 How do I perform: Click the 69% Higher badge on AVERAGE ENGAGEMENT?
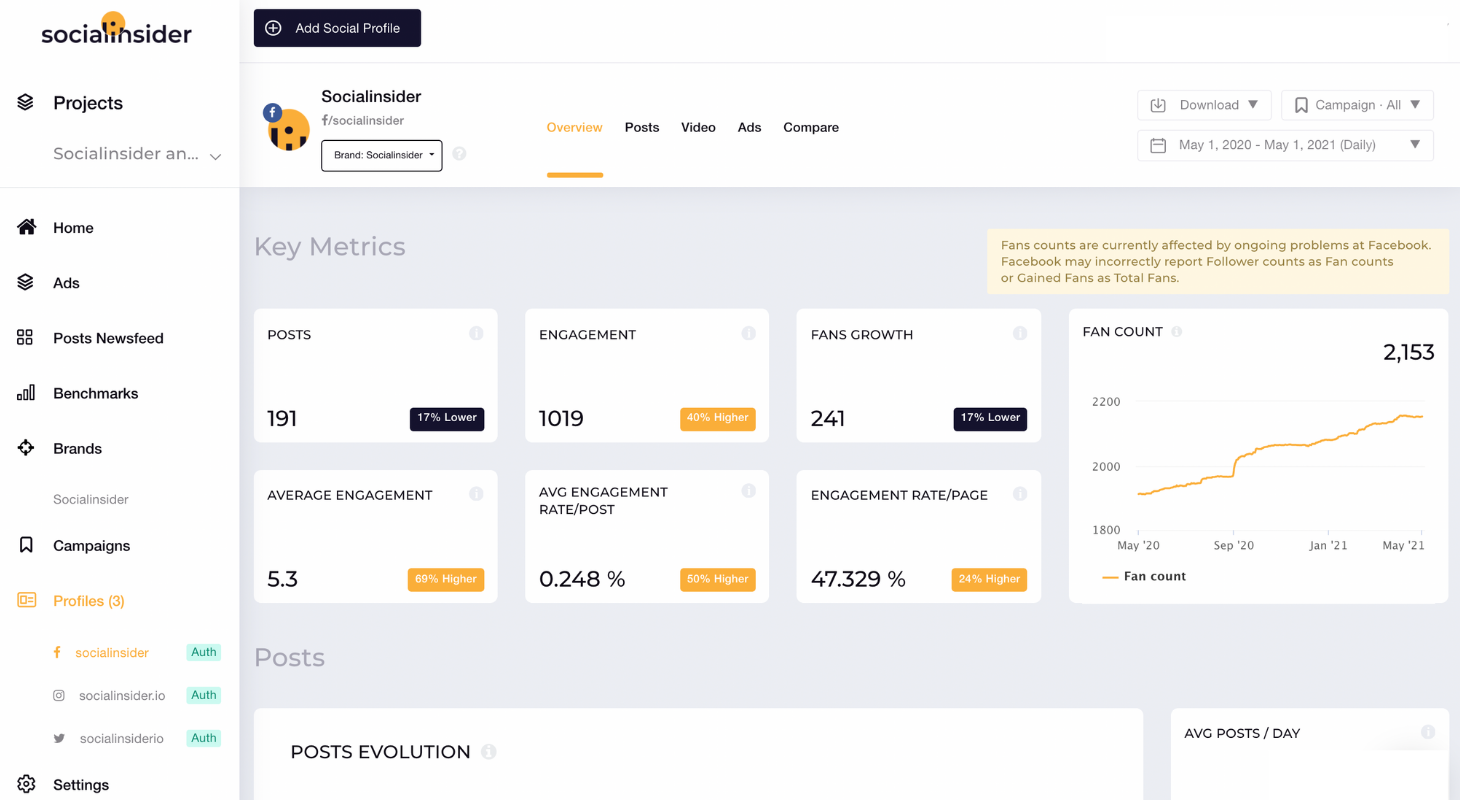[446, 579]
